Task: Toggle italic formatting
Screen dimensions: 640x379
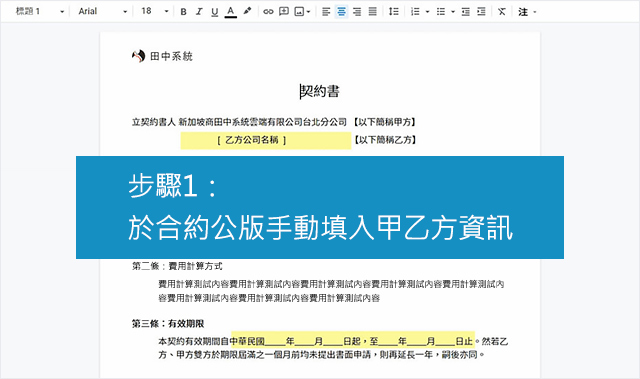Action: point(199,12)
